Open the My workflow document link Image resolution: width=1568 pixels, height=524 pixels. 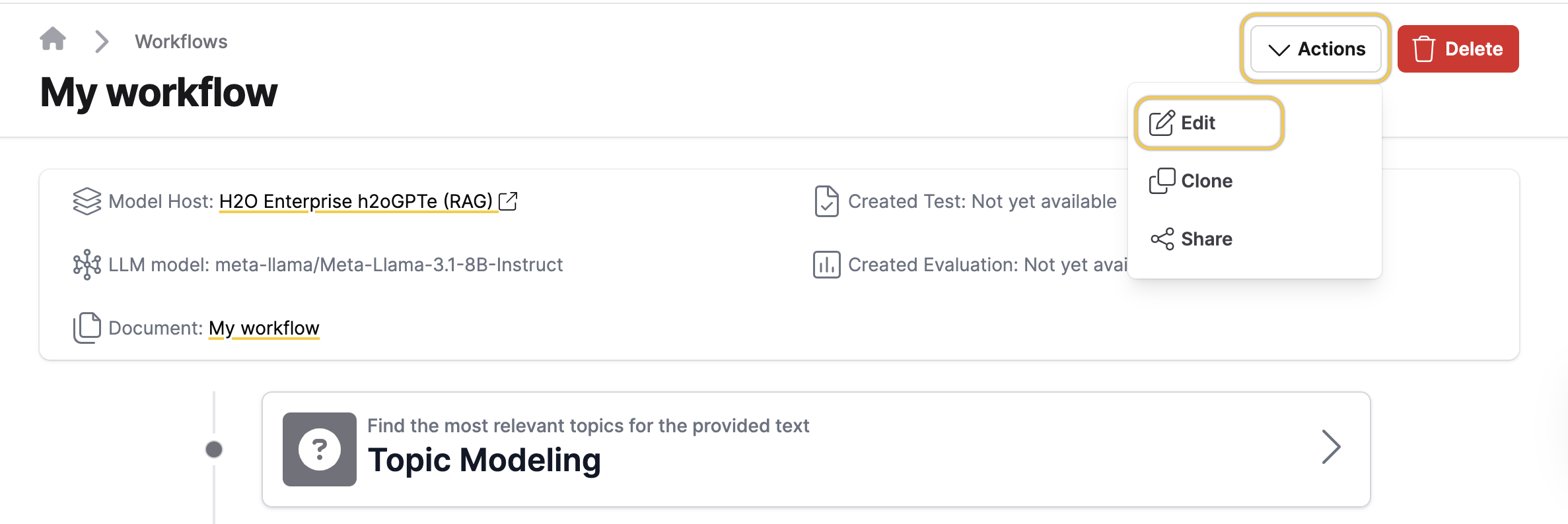[264, 328]
